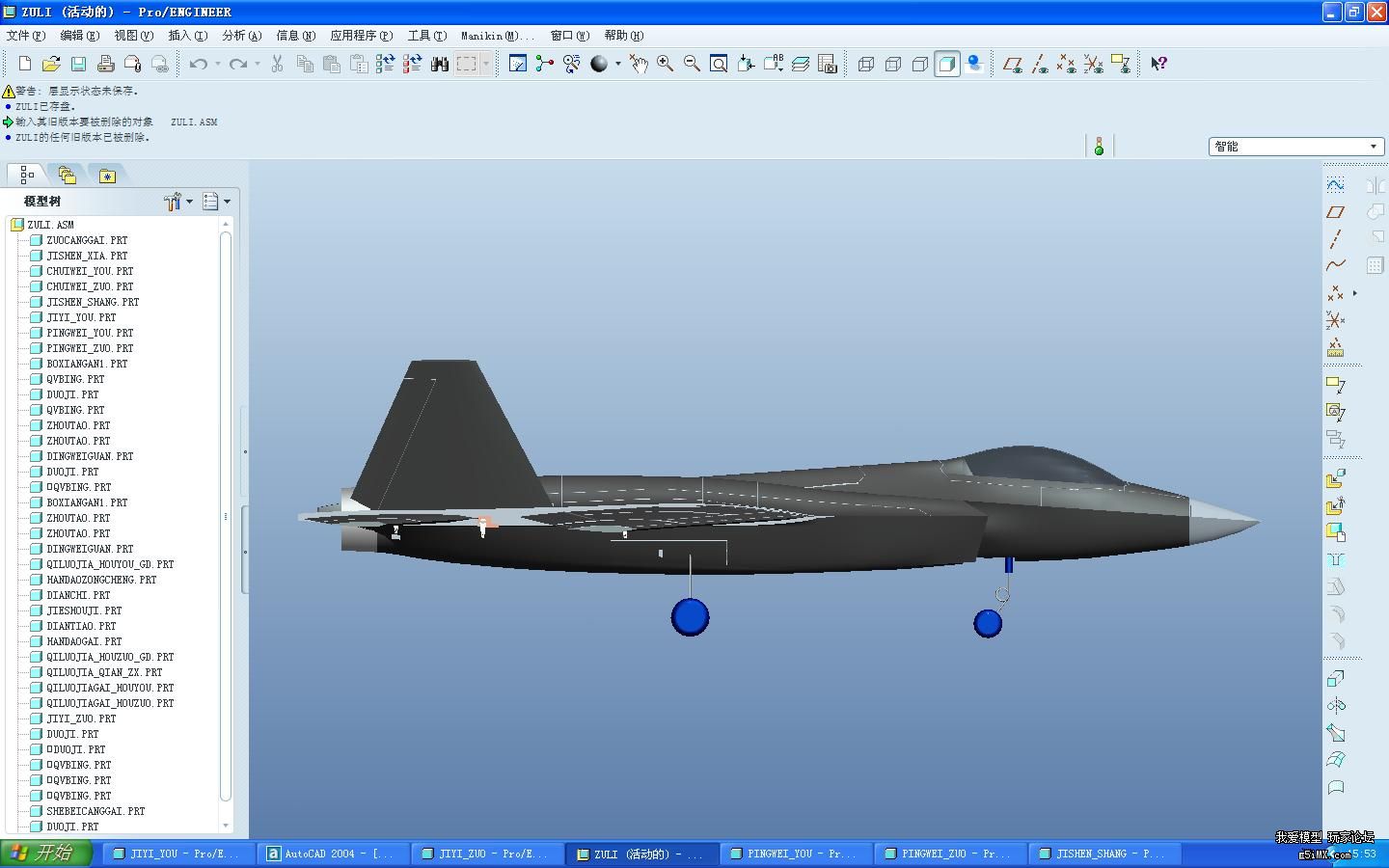Switch to JISHEN_SHANG window in the taskbar

1103,854
